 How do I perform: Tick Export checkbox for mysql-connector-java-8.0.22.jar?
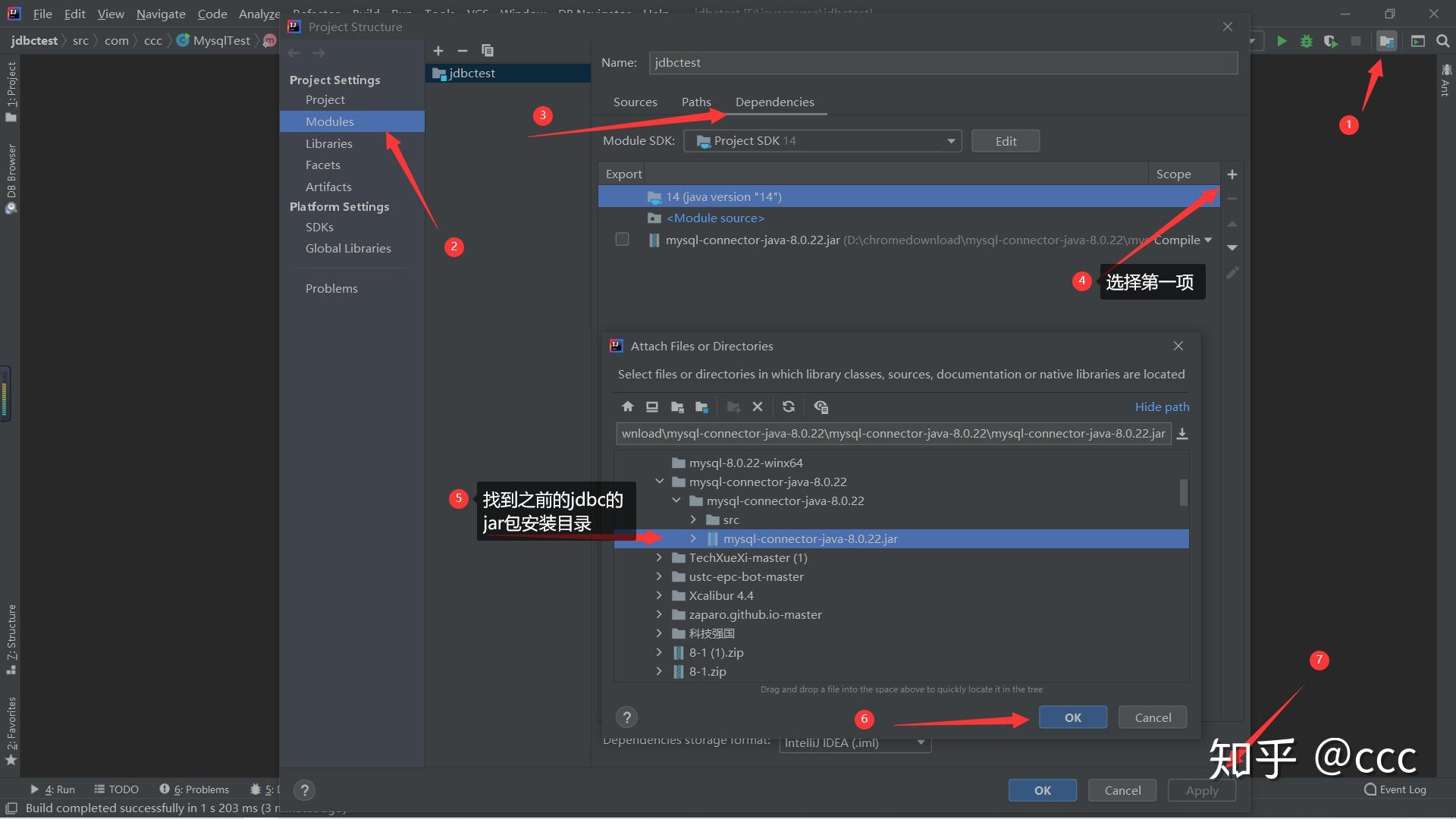[x=623, y=240]
